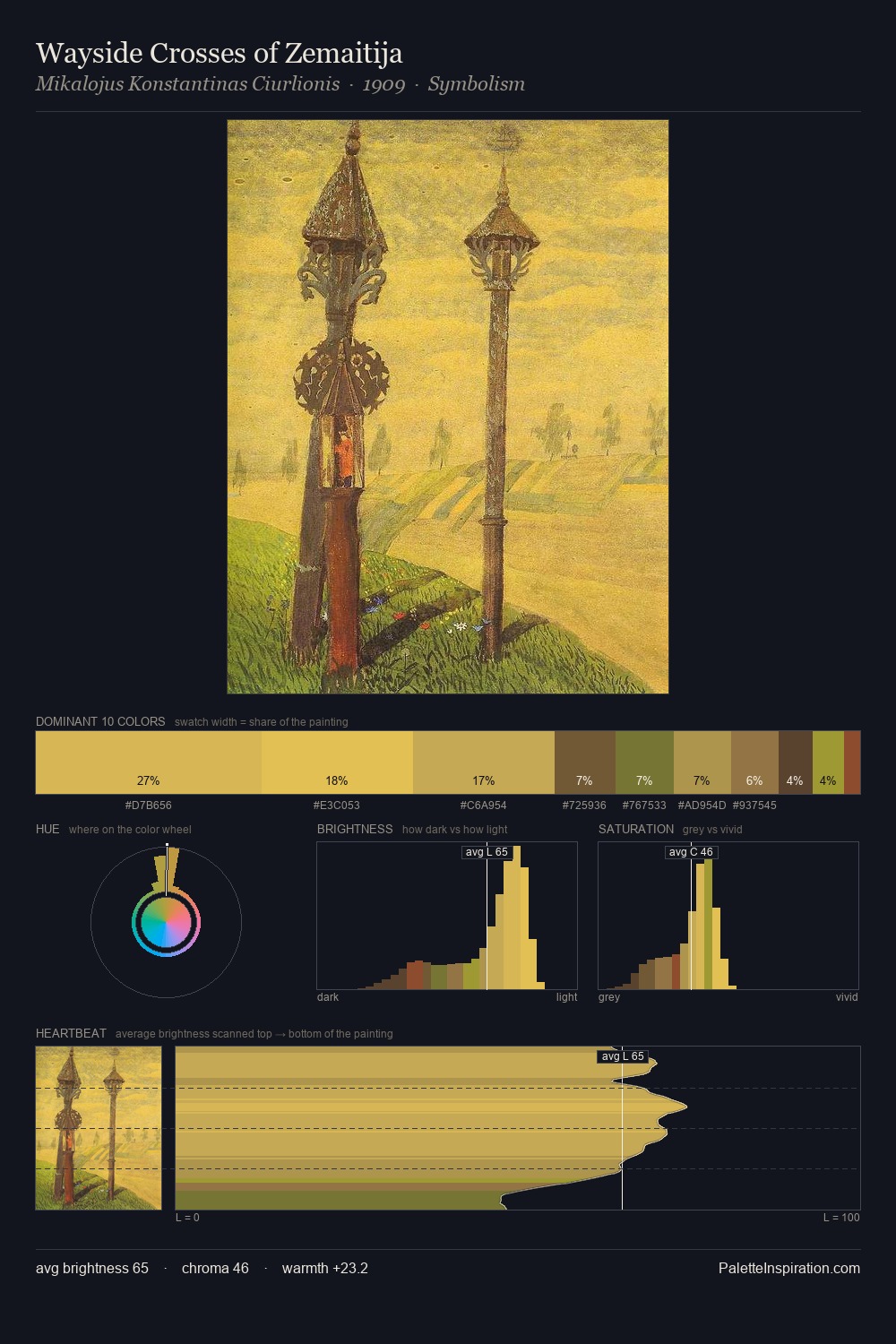This screenshot has height=1344, width=896.
Task: Select the 18% swatch #E3C053
Action: (337, 762)
